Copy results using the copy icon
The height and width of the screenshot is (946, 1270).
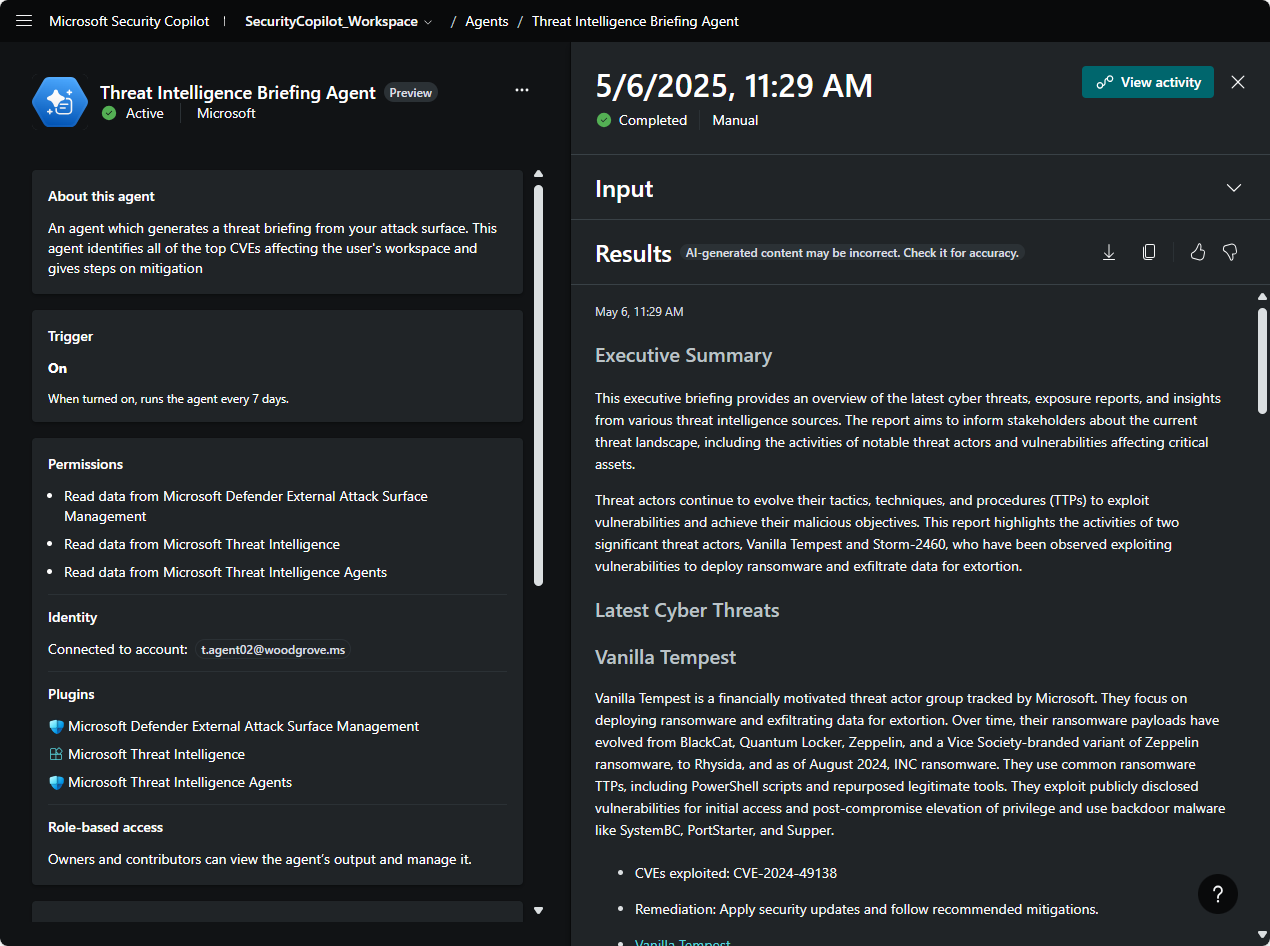1149,253
